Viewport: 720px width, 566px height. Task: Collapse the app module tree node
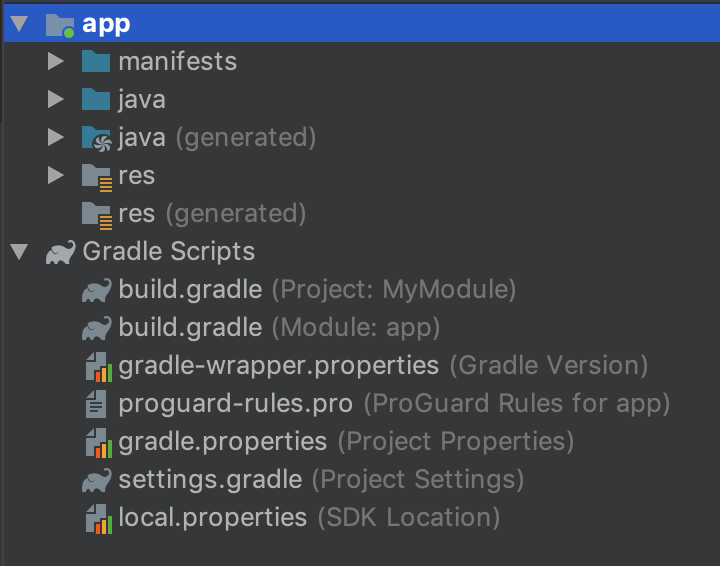point(19,23)
